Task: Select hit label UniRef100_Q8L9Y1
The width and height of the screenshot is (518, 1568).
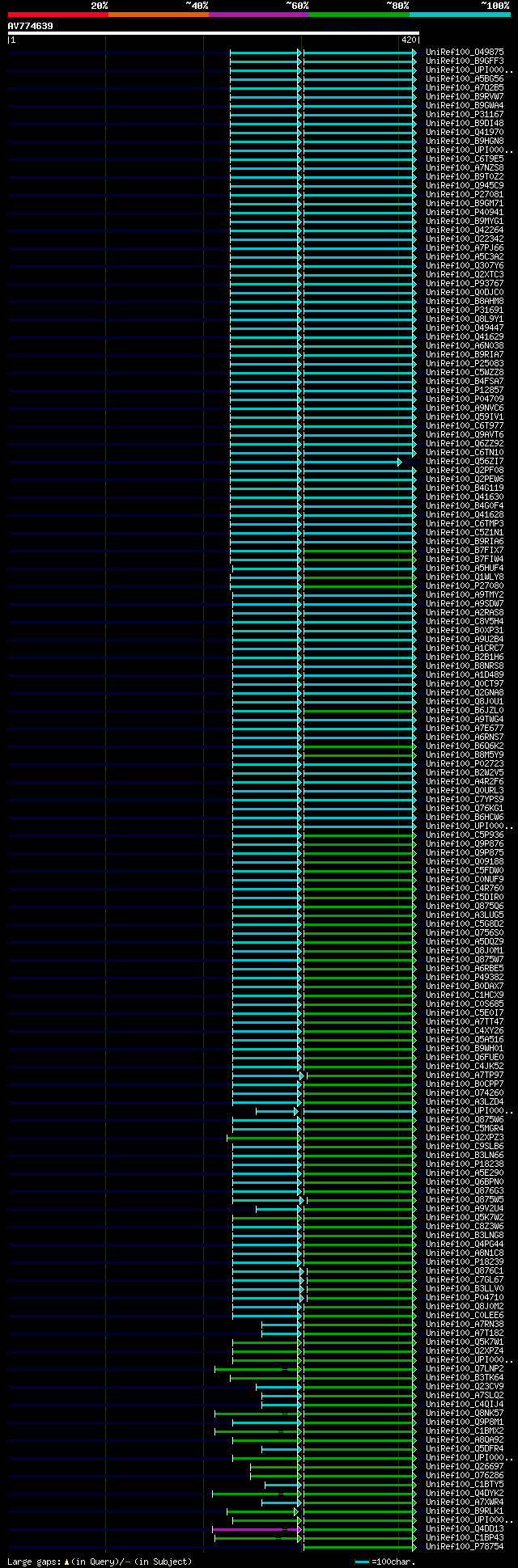Action: tap(465, 319)
